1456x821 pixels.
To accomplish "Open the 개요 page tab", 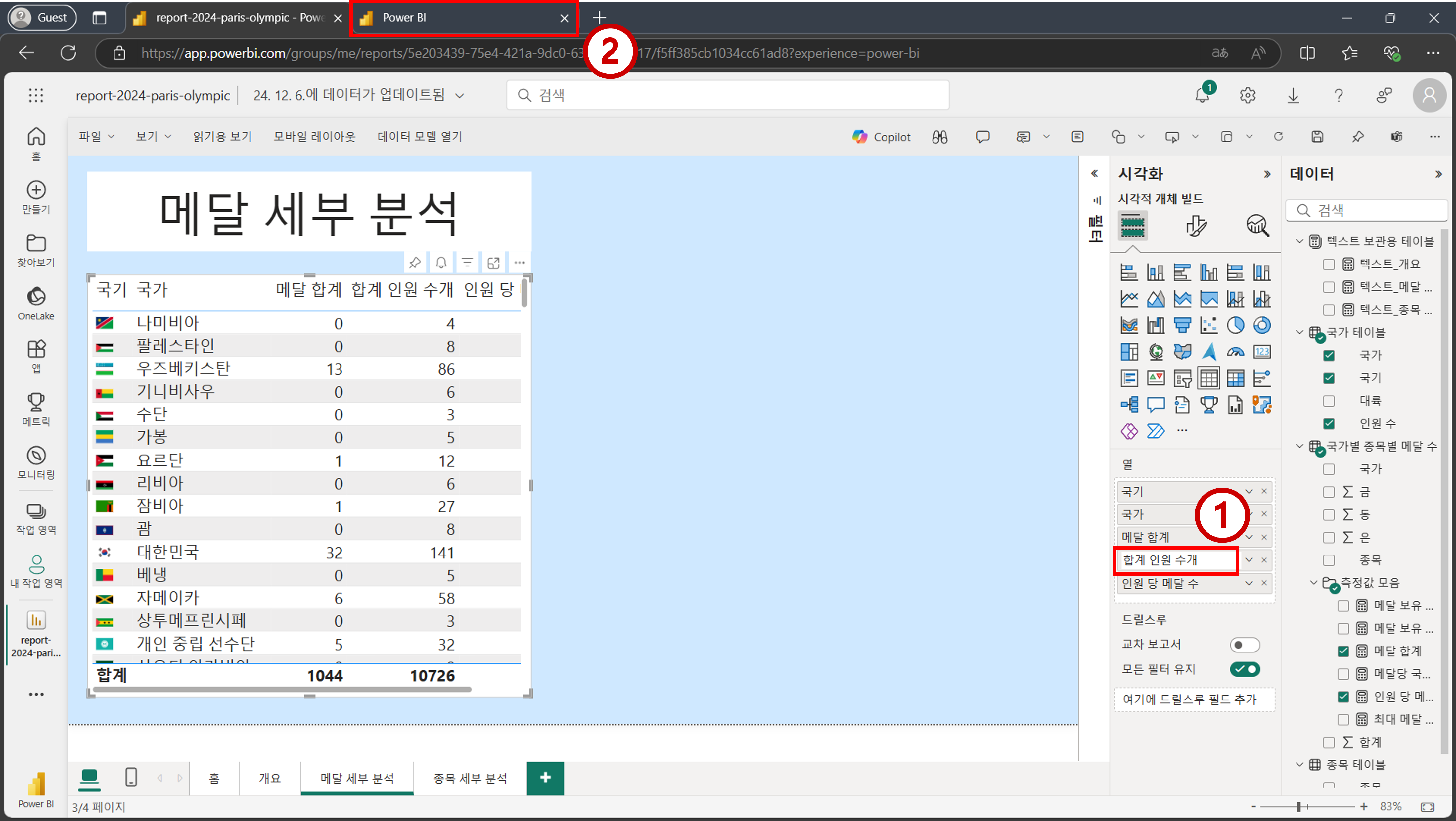I will 270,779.
